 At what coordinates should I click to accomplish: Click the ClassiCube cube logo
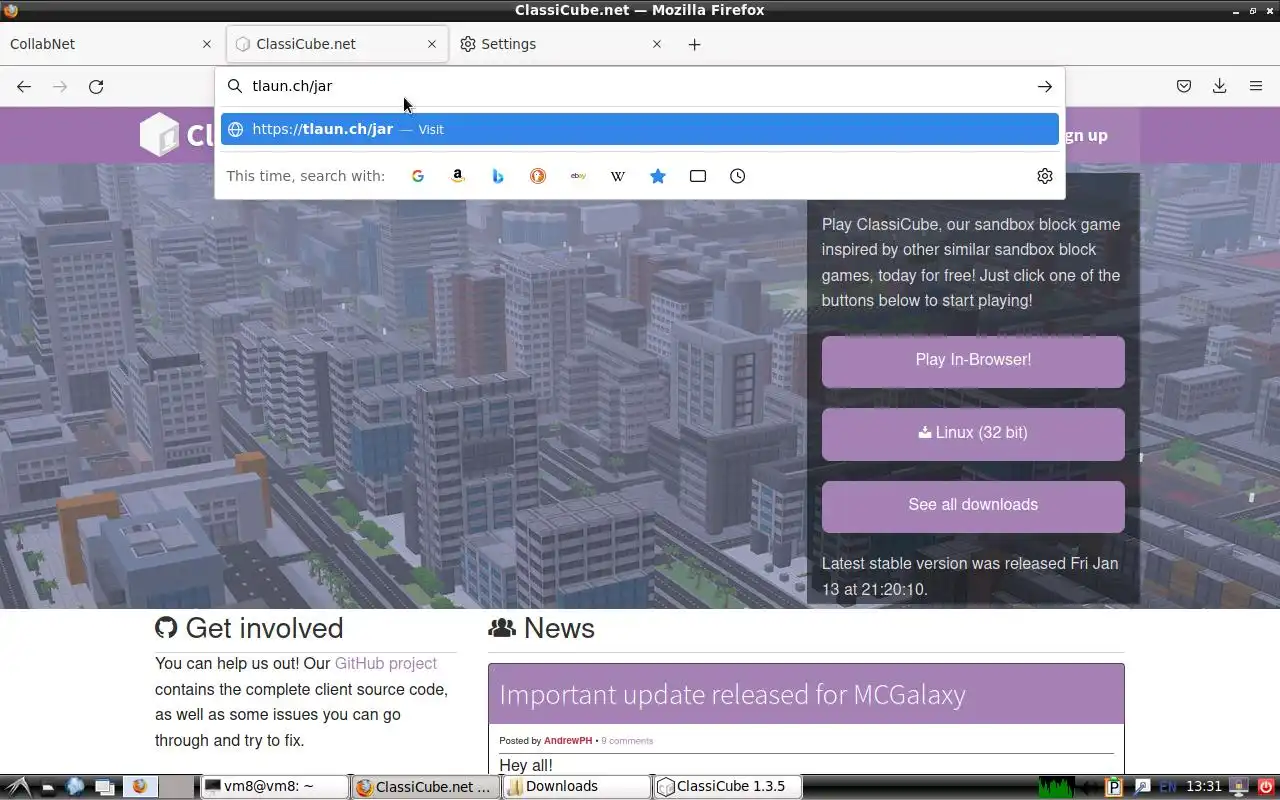click(158, 135)
